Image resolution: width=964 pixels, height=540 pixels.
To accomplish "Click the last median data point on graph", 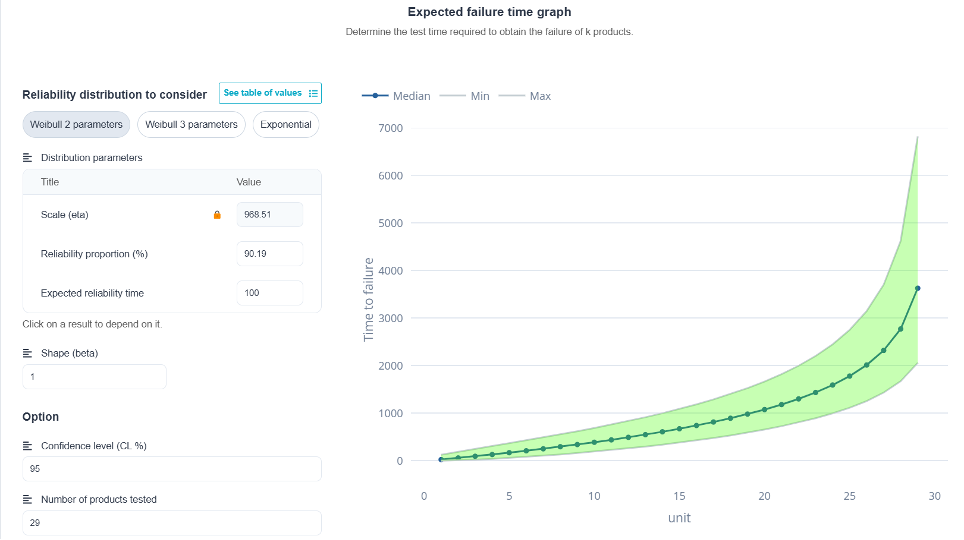I will [918, 288].
